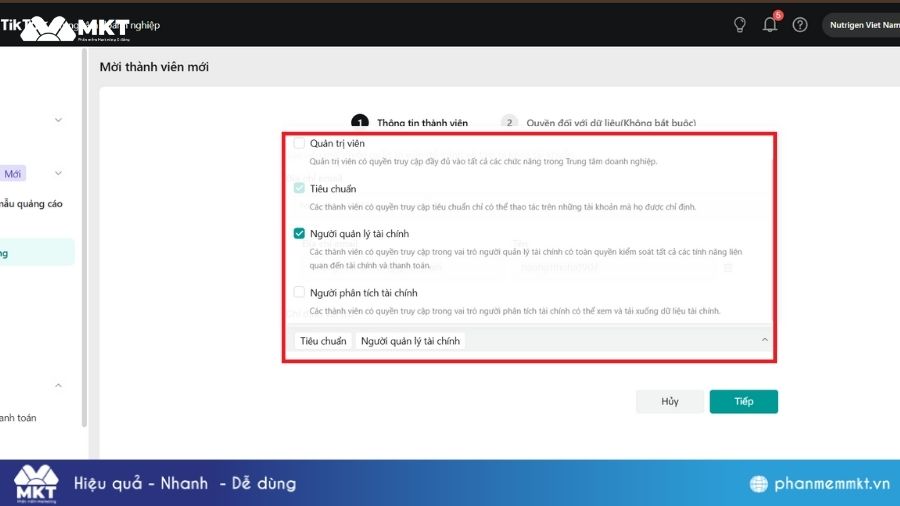Click the Hủy button

click(x=669, y=401)
